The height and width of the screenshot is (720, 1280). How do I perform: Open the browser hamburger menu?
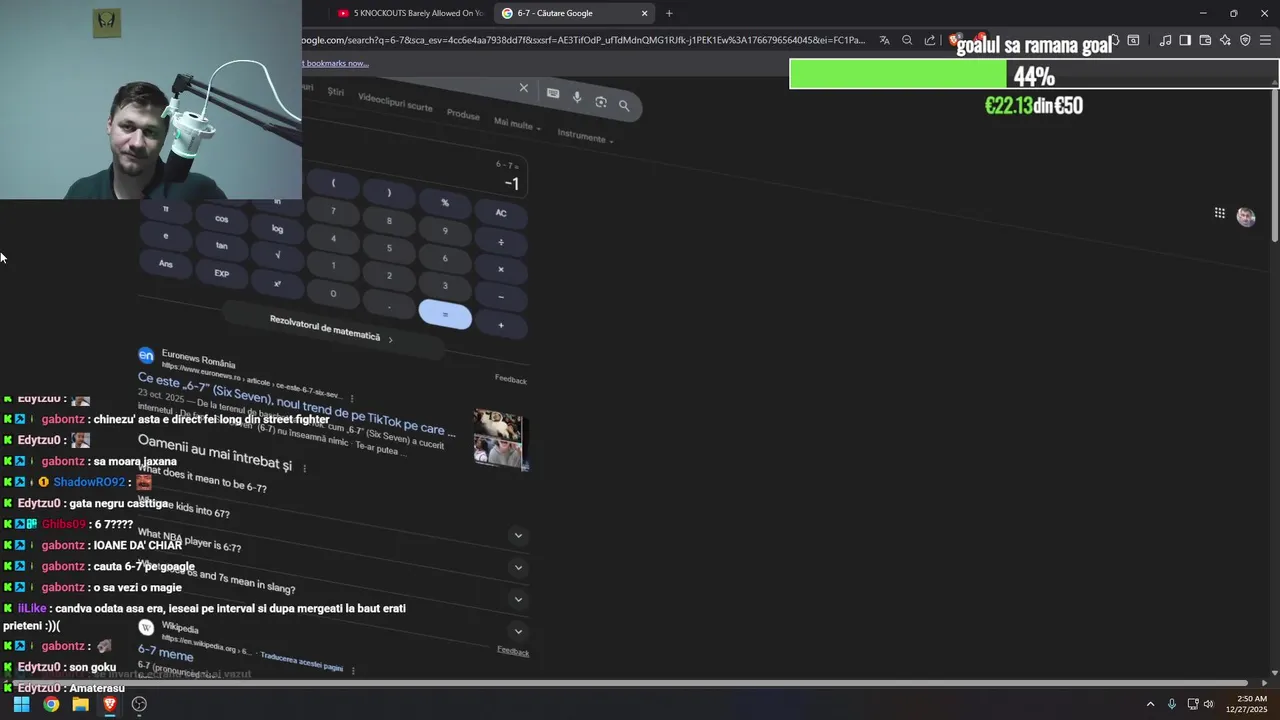(1265, 40)
